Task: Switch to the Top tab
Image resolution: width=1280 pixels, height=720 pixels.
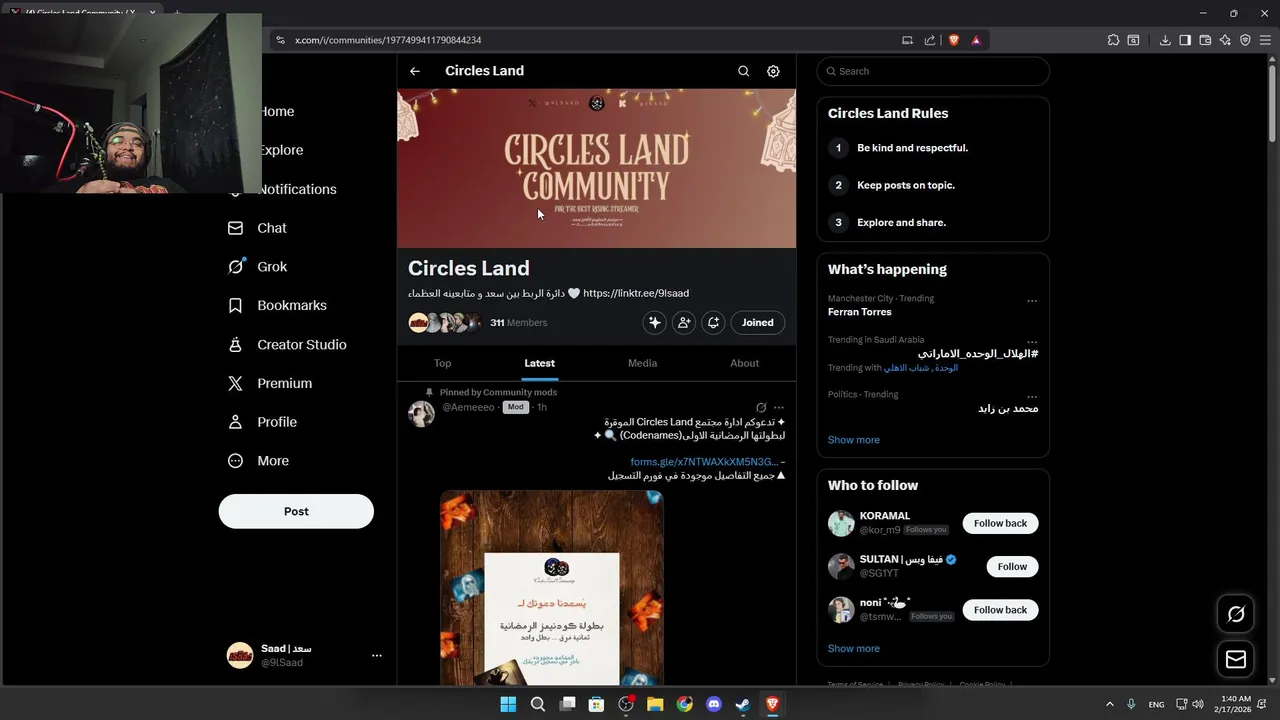Action: 442,363
